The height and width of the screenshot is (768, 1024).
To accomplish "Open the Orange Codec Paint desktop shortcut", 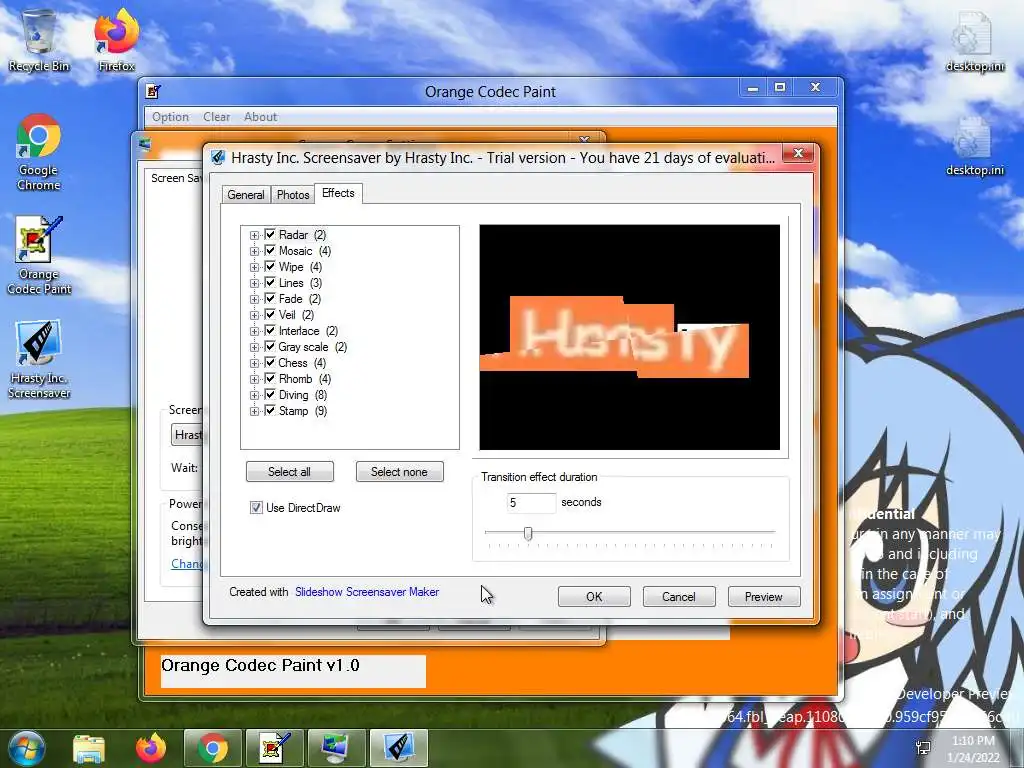I will point(39,255).
